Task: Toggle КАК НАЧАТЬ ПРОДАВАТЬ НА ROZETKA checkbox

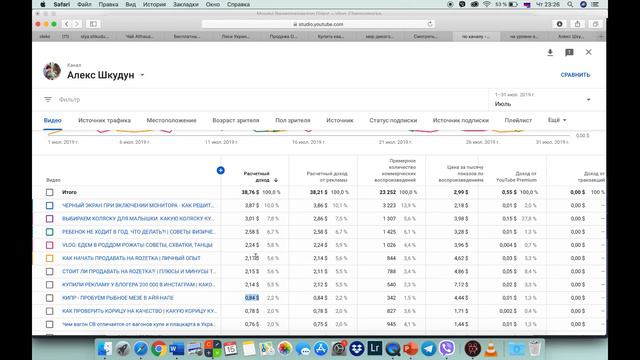Action: point(49,258)
